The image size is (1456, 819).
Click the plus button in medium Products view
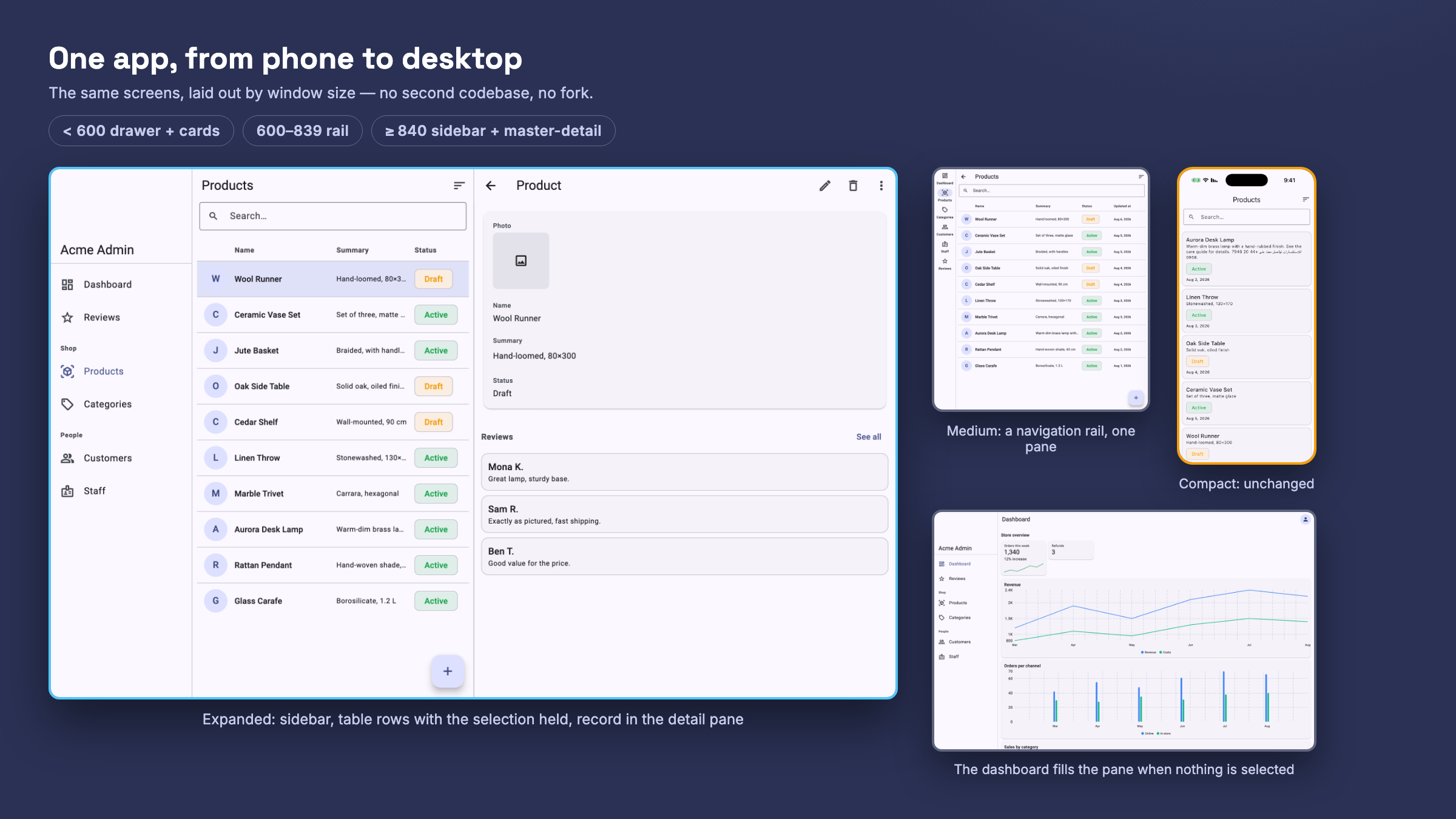click(1136, 398)
